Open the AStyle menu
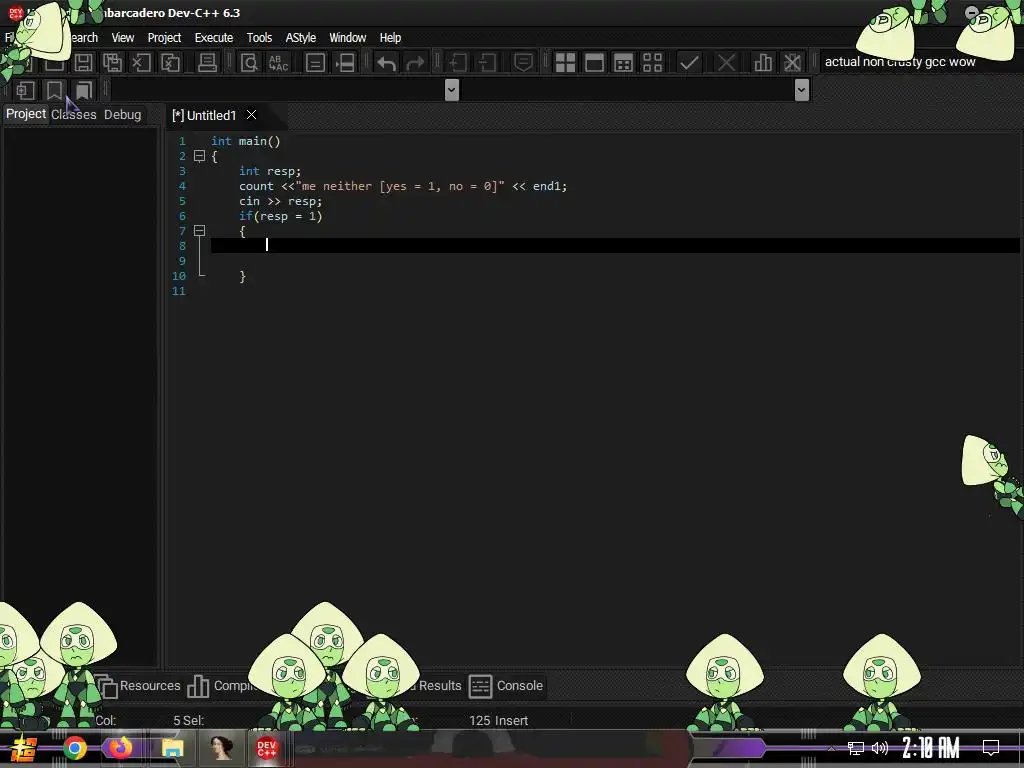This screenshot has height=768, width=1024. (300, 38)
